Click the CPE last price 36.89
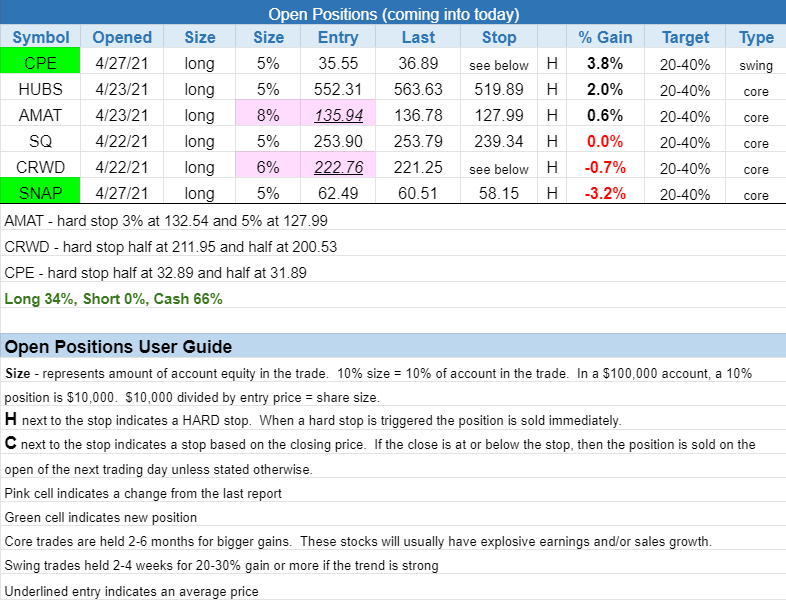This screenshot has width=786, height=600. pyautogui.click(x=418, y=63)
